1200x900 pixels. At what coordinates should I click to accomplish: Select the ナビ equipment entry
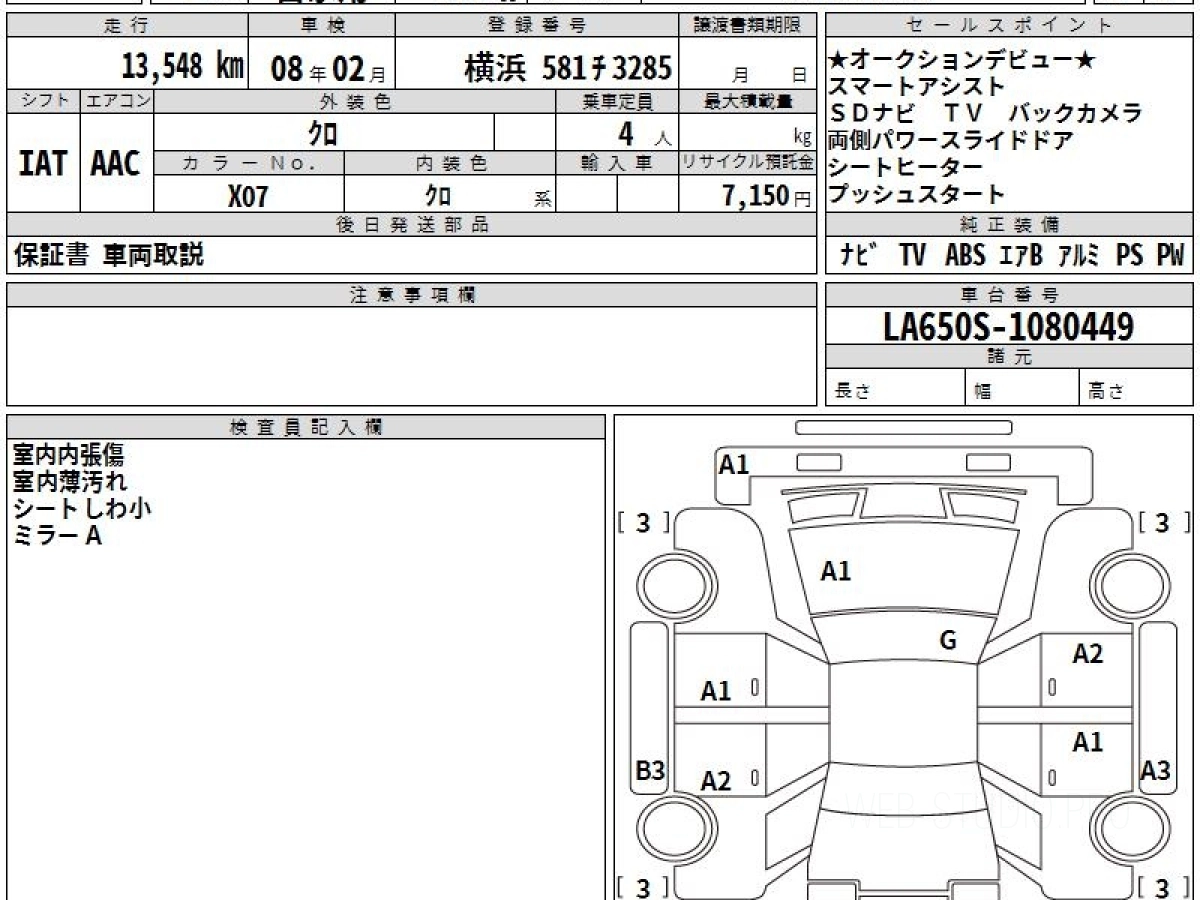(860, 255)
